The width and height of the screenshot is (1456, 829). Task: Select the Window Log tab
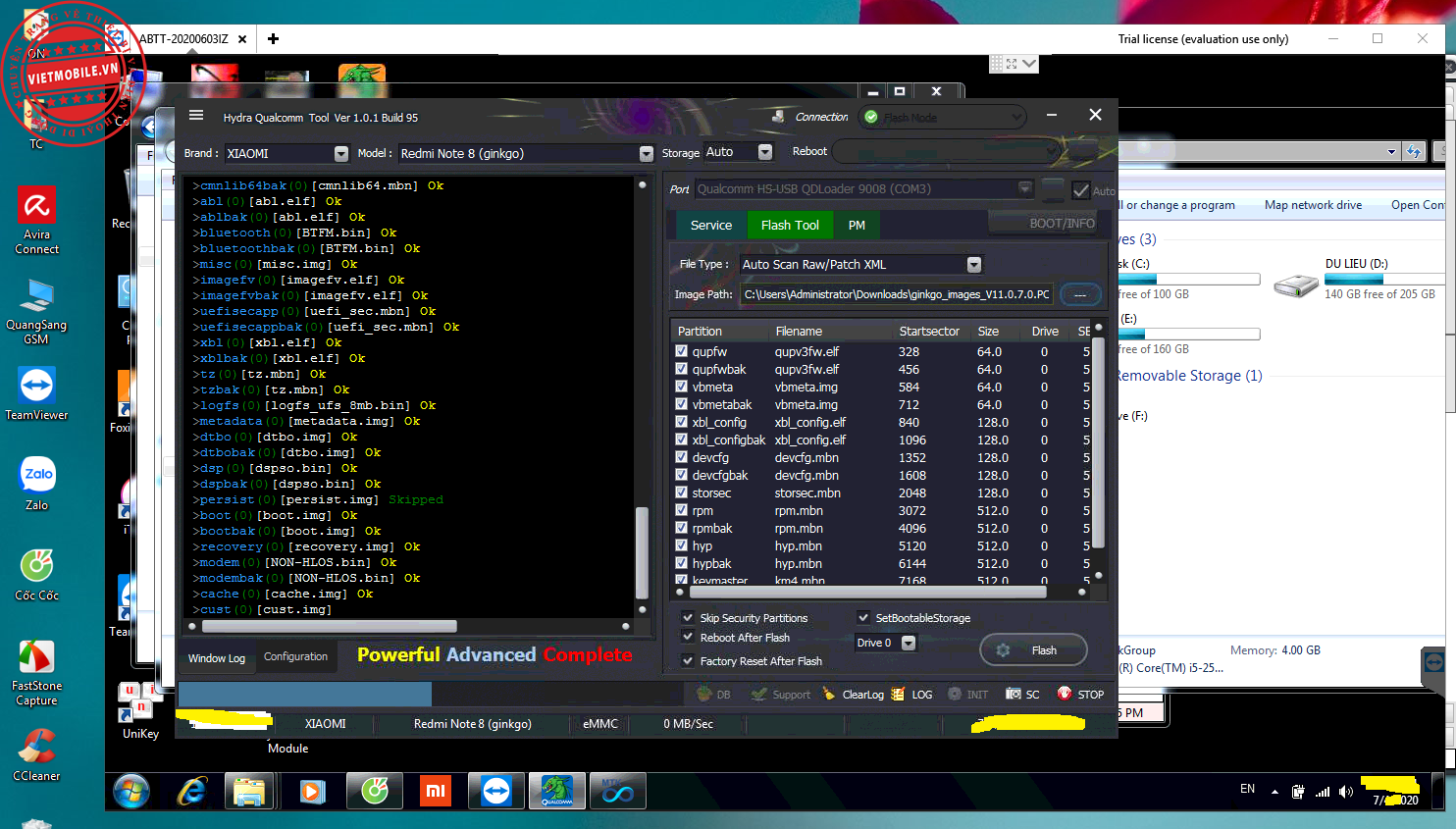(x=217, y=658)
